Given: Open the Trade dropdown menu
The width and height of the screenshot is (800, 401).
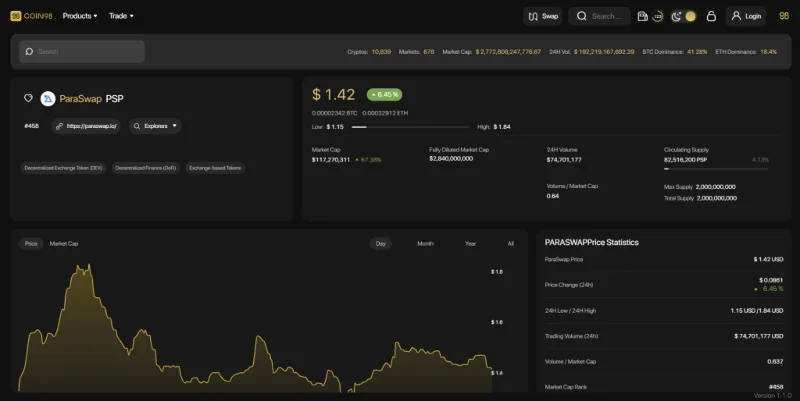Looking at the screenshot, I should (121, 16).
